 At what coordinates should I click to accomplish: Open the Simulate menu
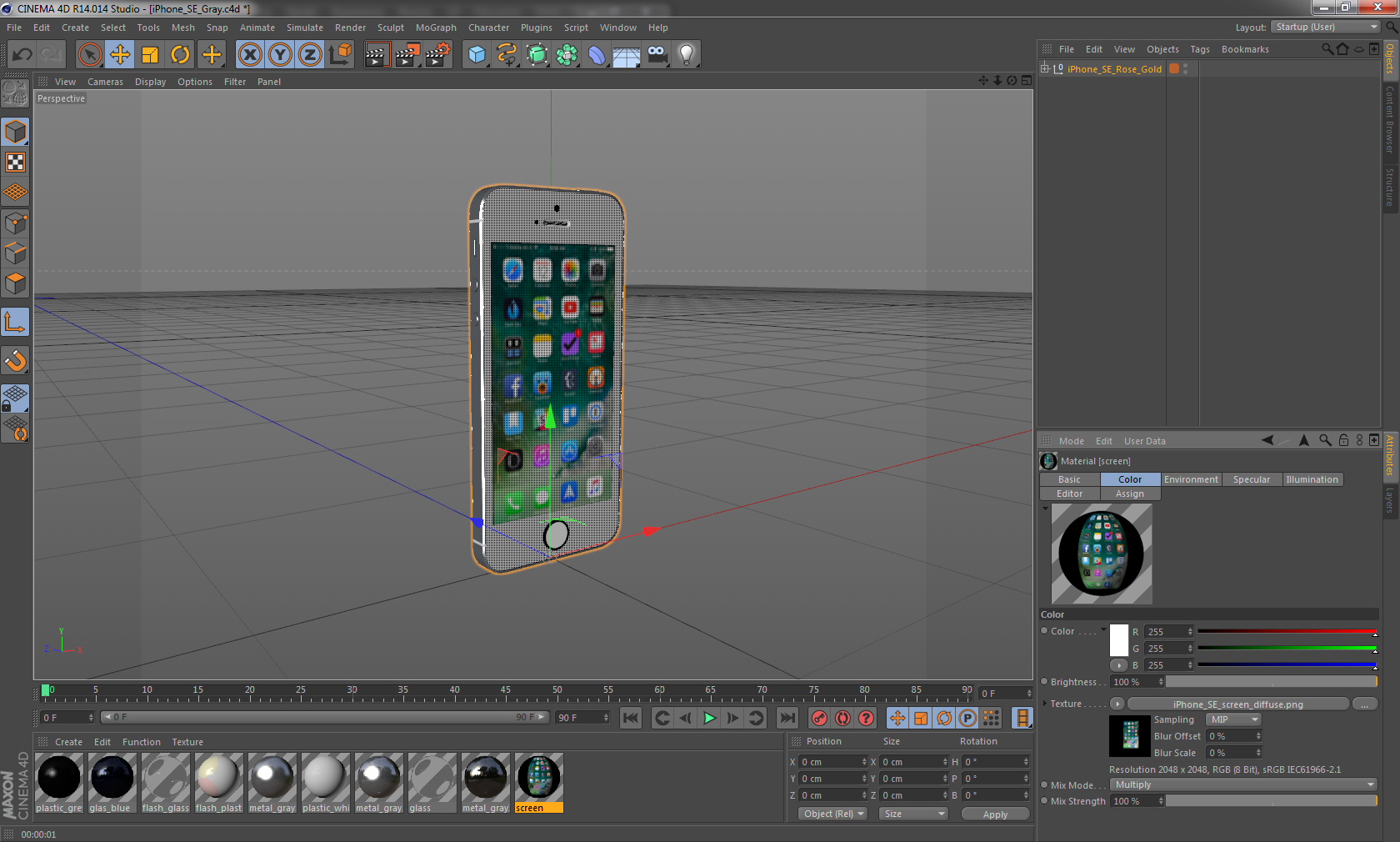[x=305, y=28]
